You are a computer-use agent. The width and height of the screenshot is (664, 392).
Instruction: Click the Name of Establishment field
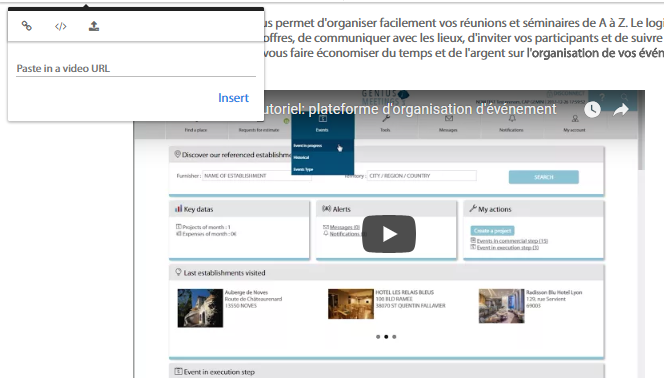(x=257, y=176)
